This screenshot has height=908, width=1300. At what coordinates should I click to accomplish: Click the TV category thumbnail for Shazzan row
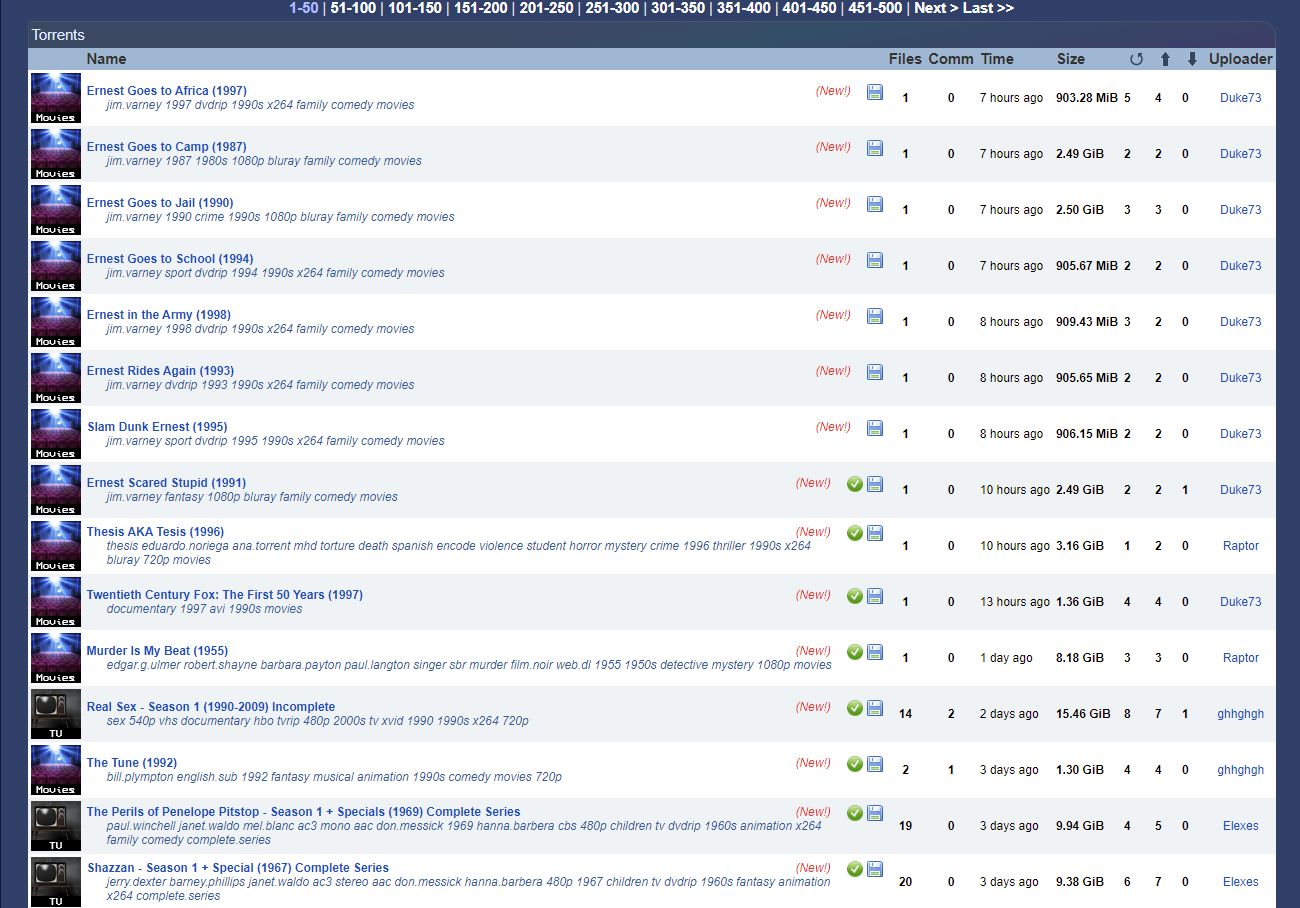coord(56,882)
